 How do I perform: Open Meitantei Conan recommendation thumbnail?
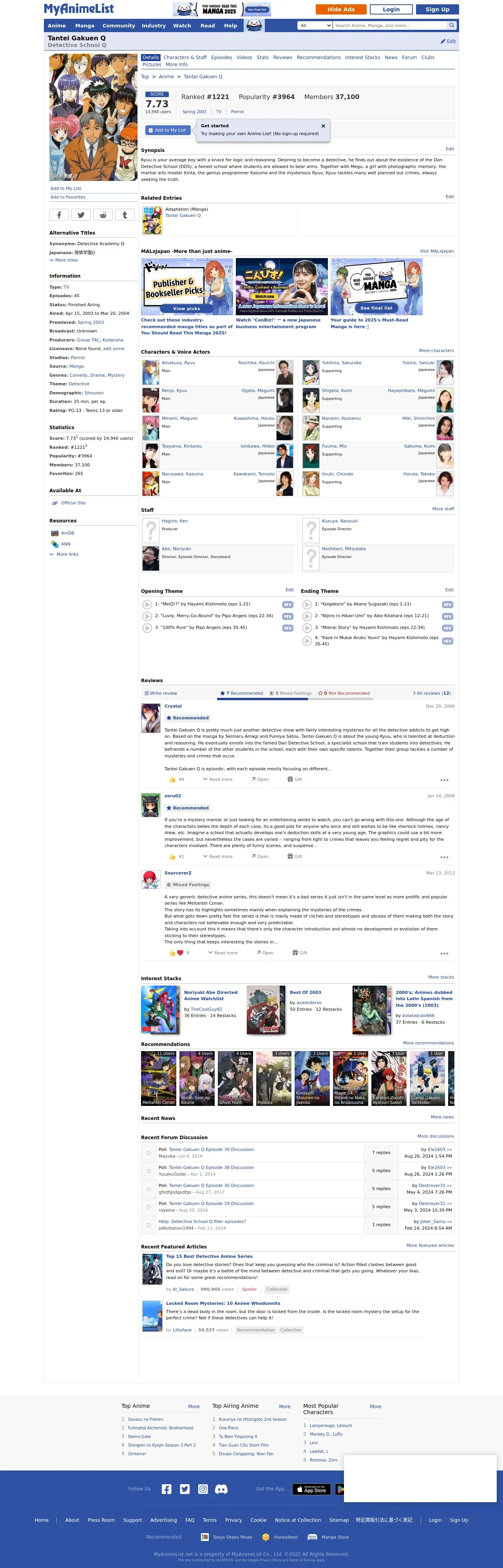click(158, 1078)
